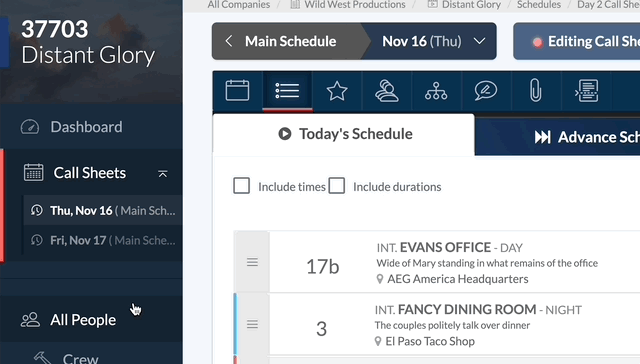Click the All People group icon

click(x=30, y=320)
